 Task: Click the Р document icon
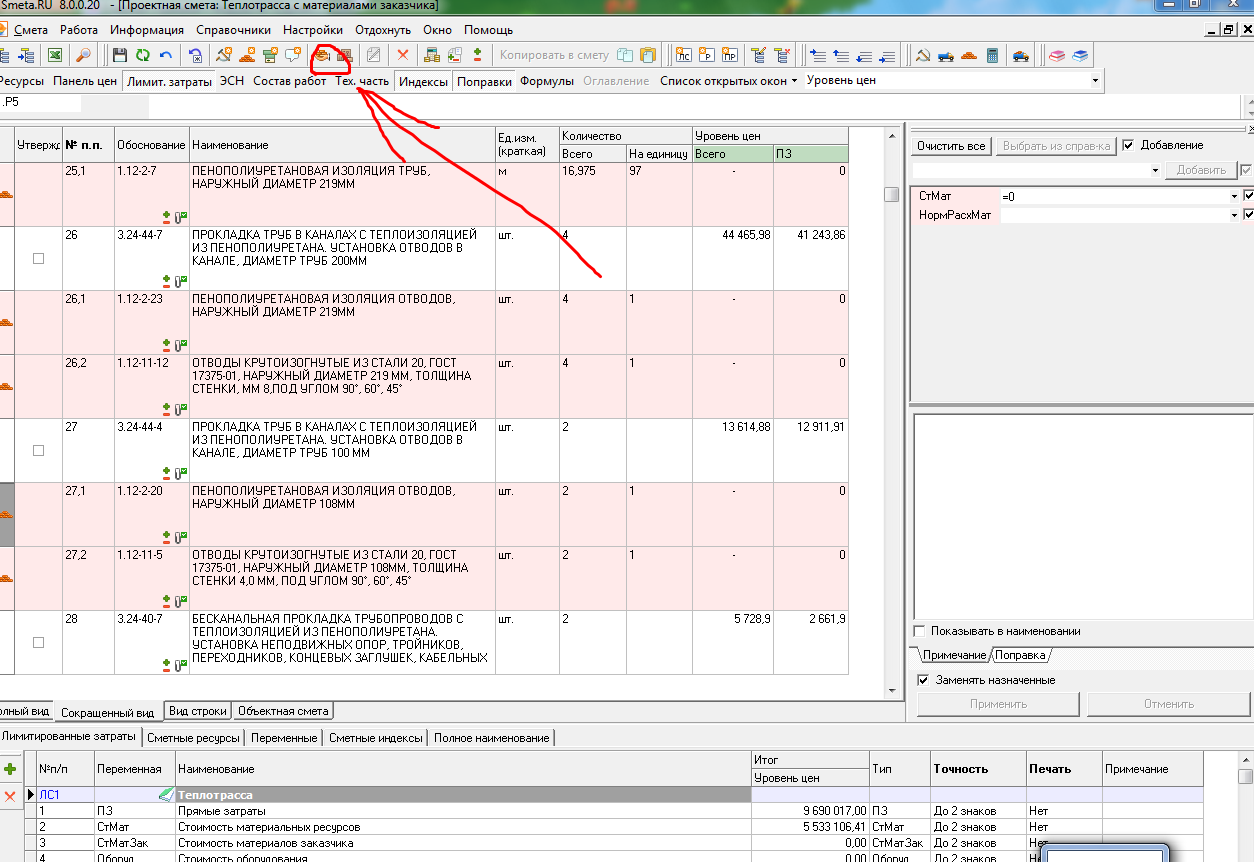[707, 55]
